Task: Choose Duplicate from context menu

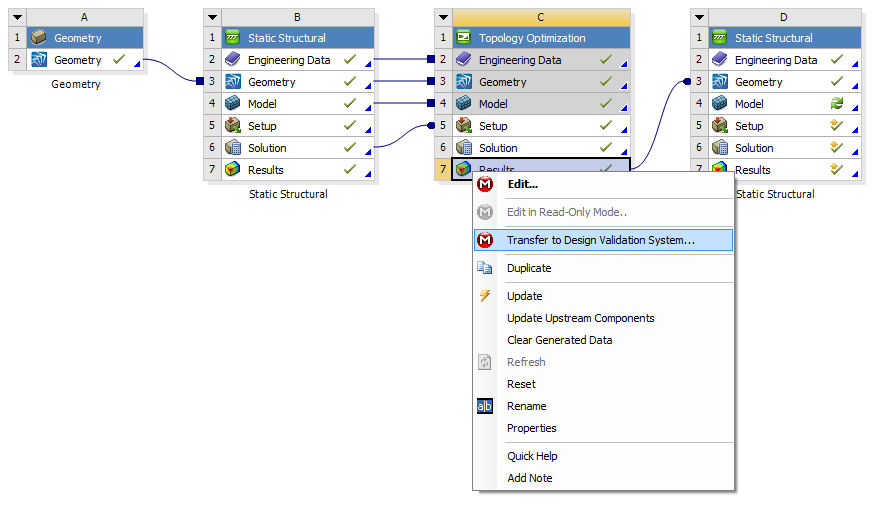Action: (603, 268)
